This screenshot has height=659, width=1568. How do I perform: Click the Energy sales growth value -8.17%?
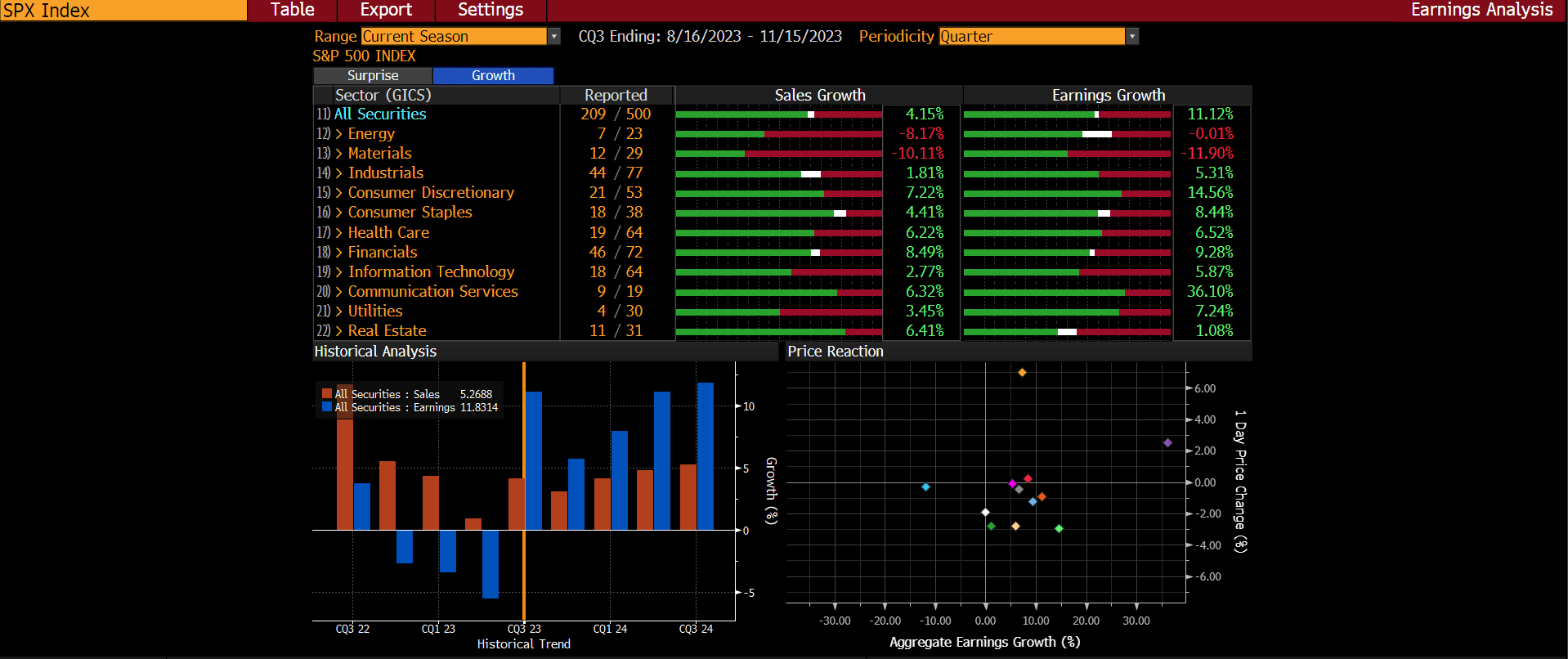[x=922, y=133]
